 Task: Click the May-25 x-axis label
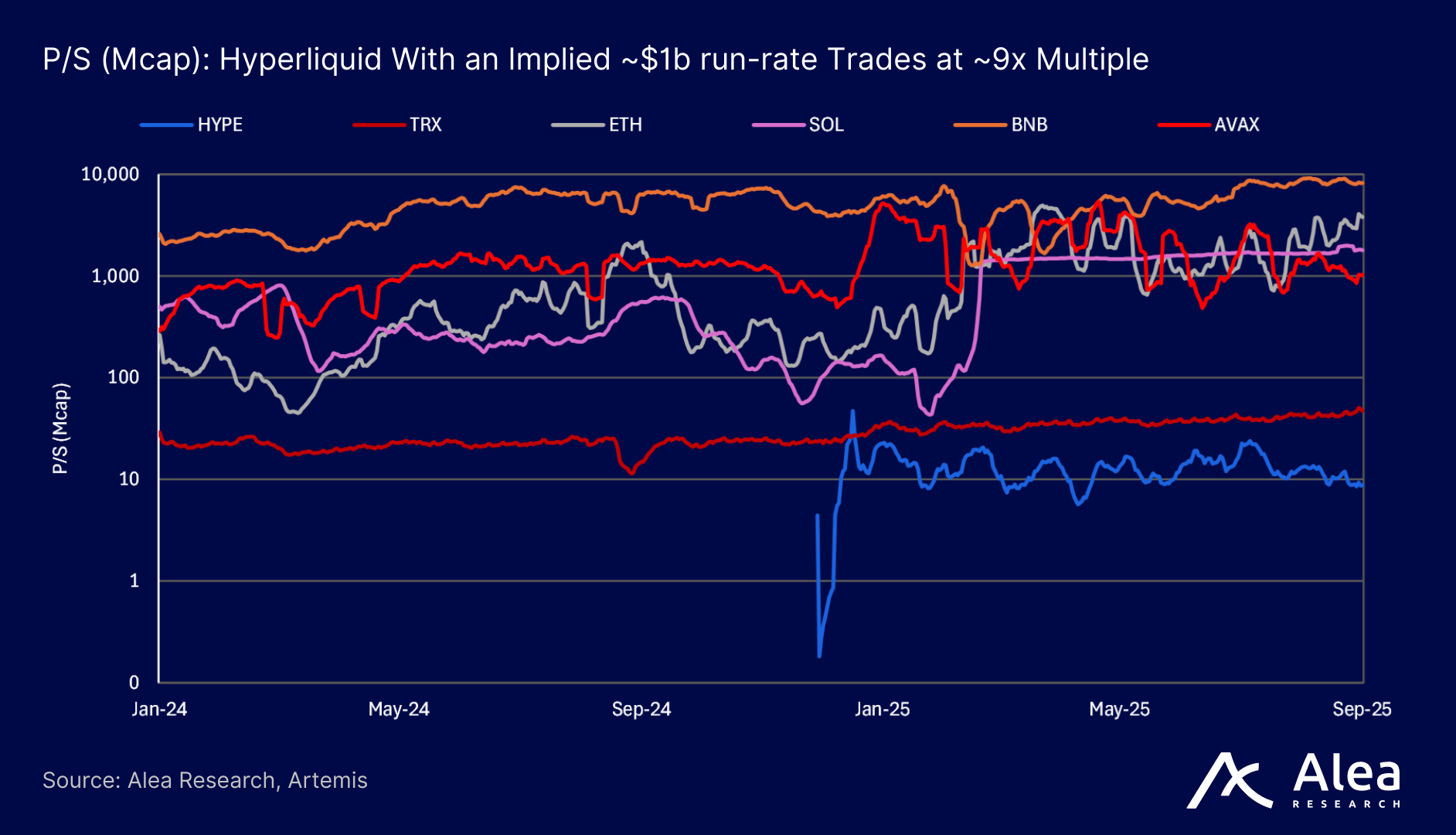[1119, 709]
